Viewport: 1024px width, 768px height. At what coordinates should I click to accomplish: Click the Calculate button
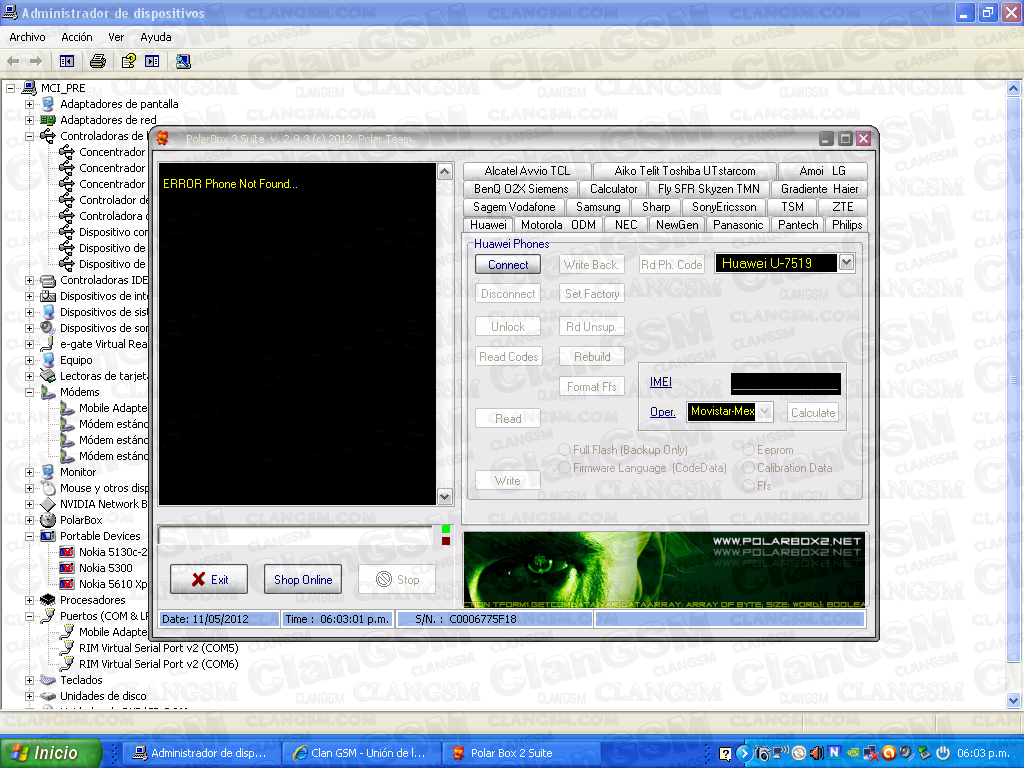click(x=813, y=413)
